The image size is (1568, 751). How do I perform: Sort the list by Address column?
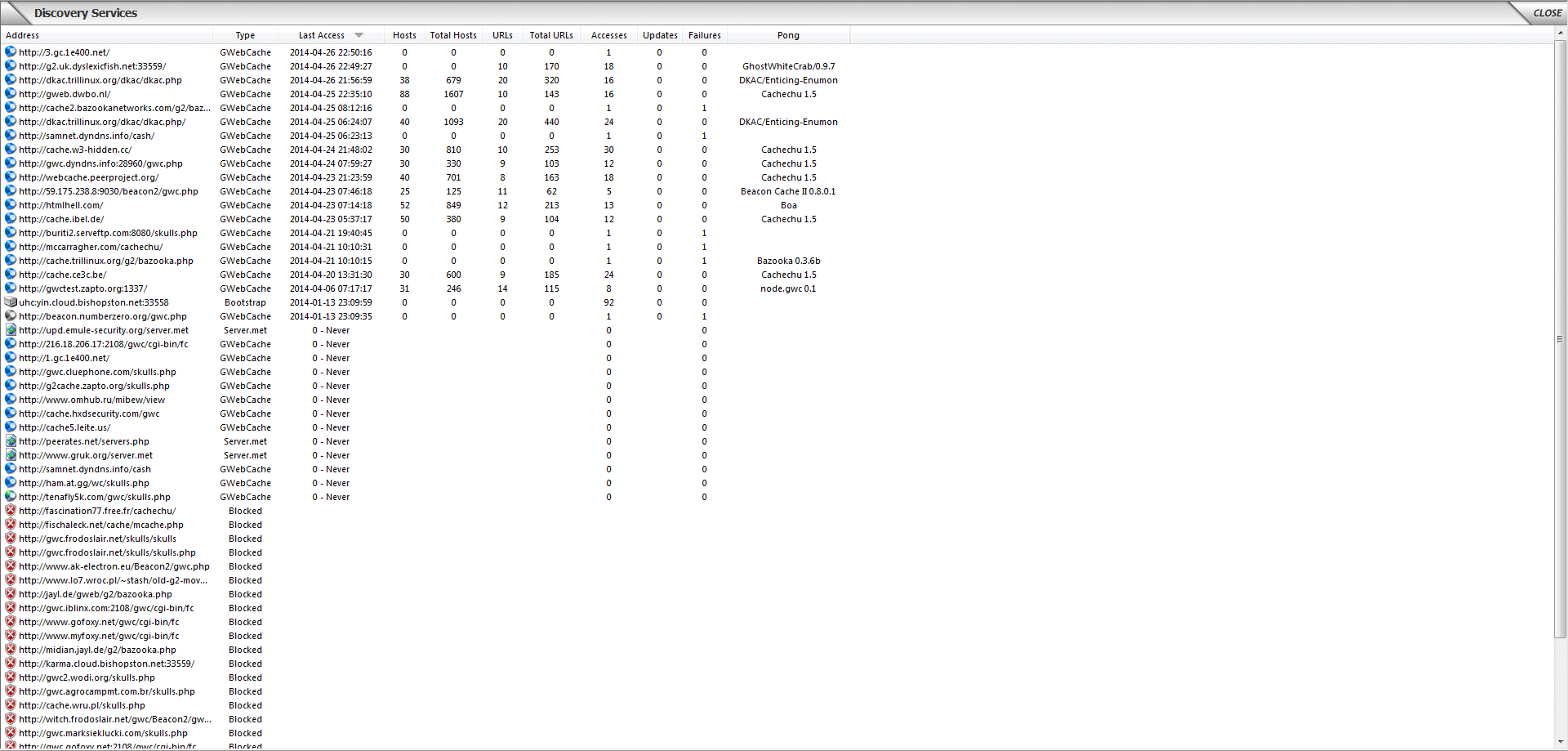coord(23,35)
